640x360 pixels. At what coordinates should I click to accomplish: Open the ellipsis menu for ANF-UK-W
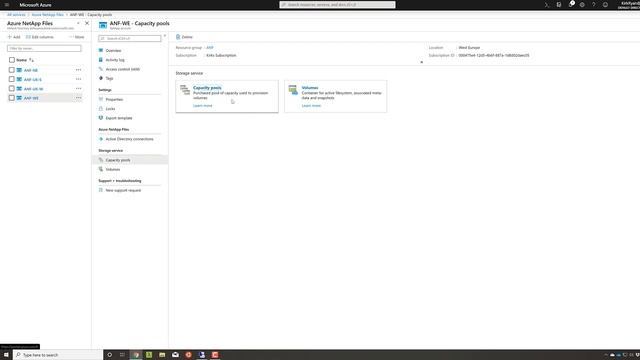(78, 89)
